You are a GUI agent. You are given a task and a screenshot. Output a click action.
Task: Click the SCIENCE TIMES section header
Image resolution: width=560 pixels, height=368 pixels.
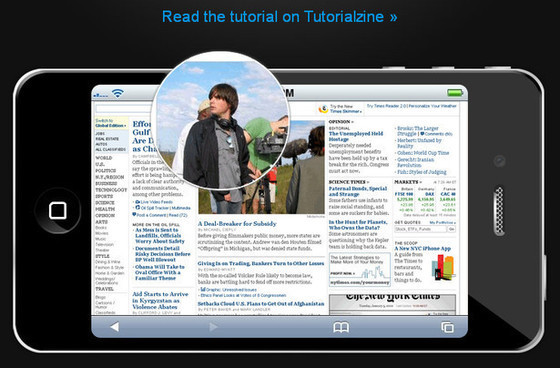point(349,182)
